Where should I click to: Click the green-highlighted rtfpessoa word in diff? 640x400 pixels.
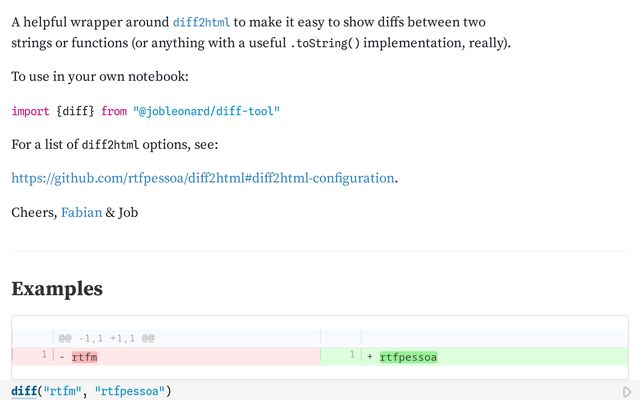click(x=408, y=356)
